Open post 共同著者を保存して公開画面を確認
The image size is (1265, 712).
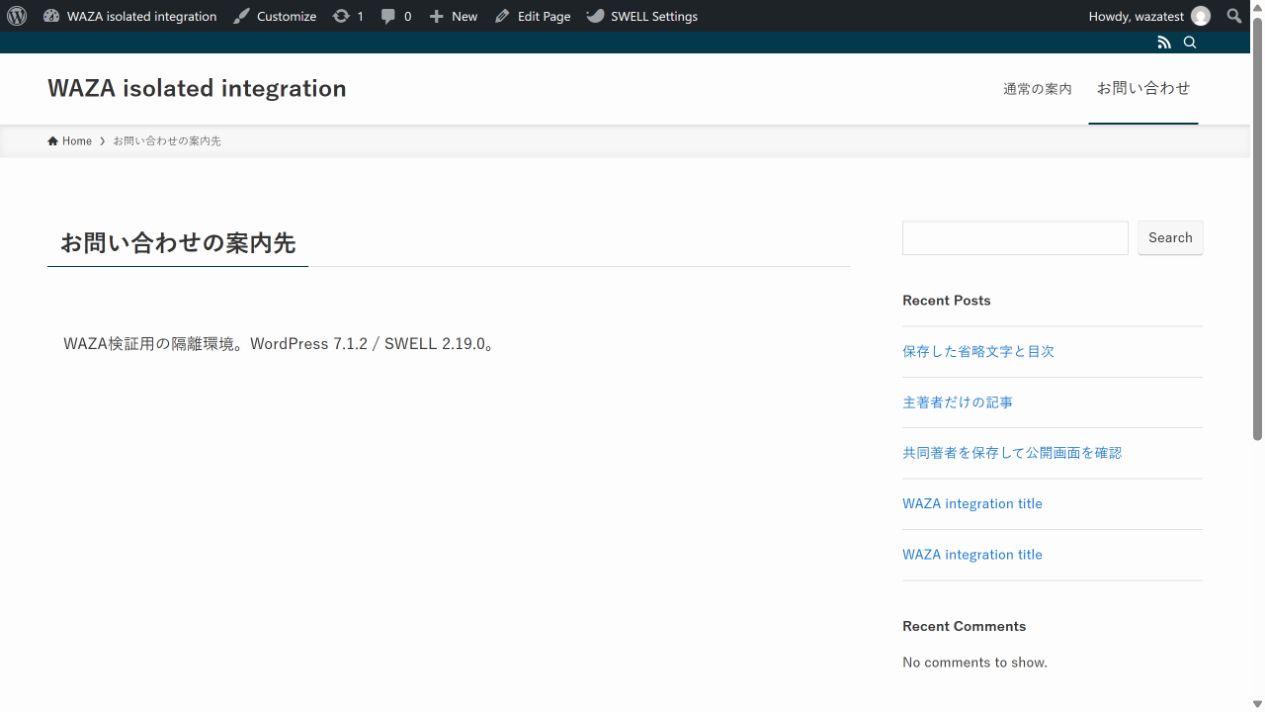click(1012, 453)
